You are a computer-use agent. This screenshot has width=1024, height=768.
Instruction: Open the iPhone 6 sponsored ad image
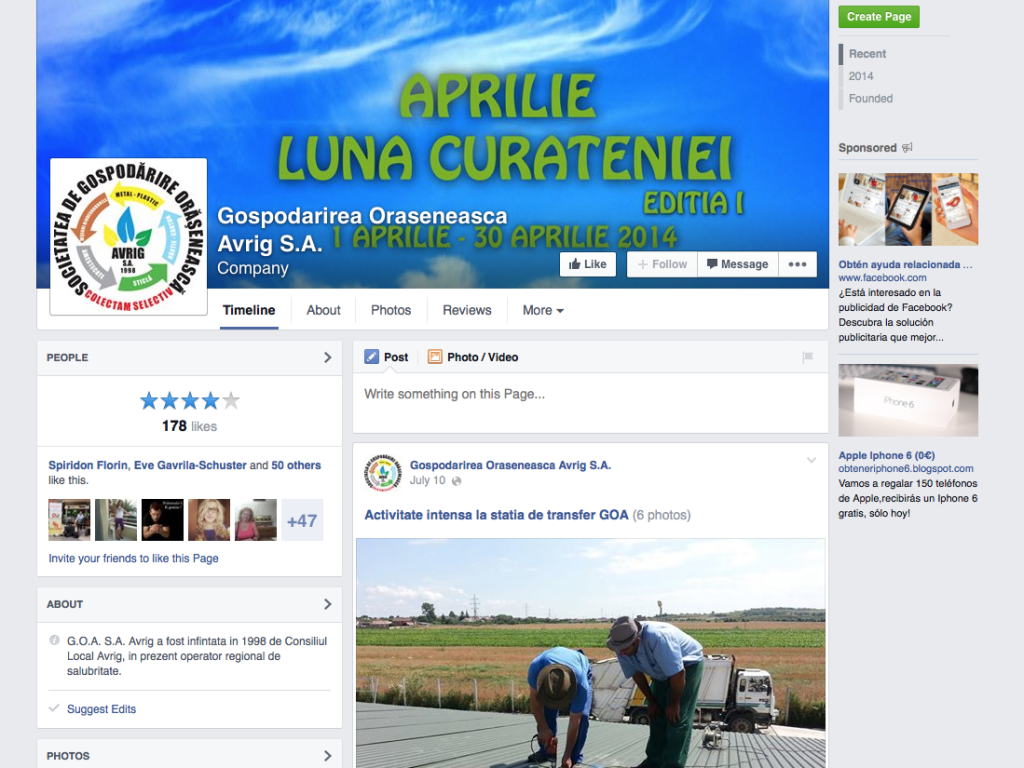908,400
